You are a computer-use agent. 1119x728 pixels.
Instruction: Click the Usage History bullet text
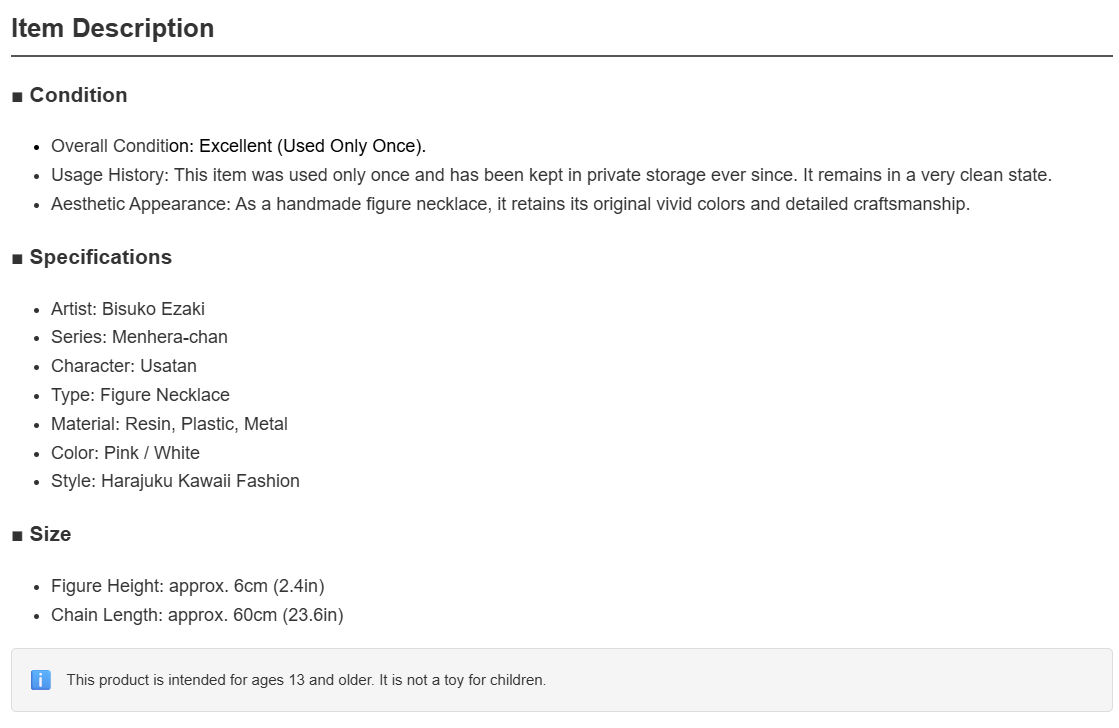tap(551, 175)
